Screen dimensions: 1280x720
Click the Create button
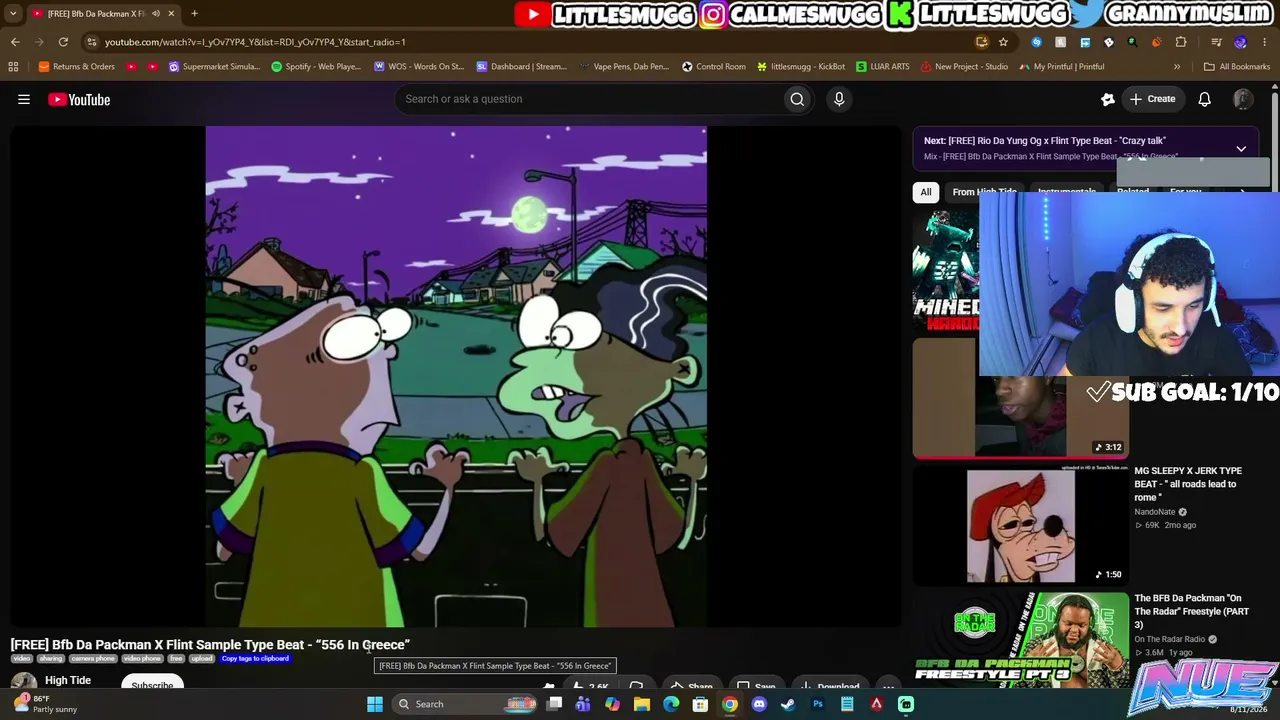click(1152, 99)
